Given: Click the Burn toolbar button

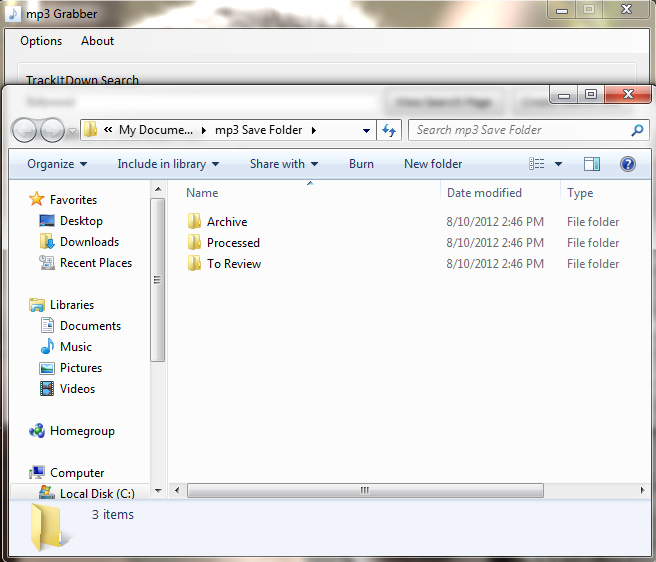Looking at the screenshot, I should tap(361, 164).
